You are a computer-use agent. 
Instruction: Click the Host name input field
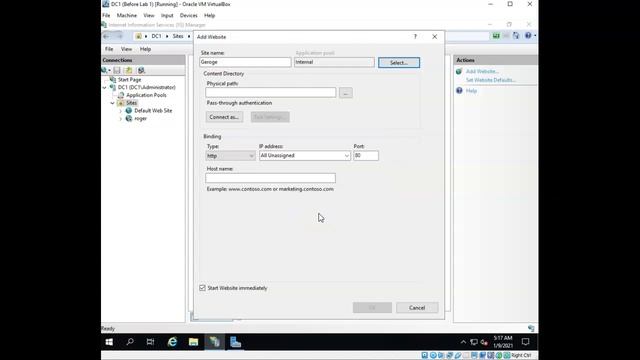271,178
